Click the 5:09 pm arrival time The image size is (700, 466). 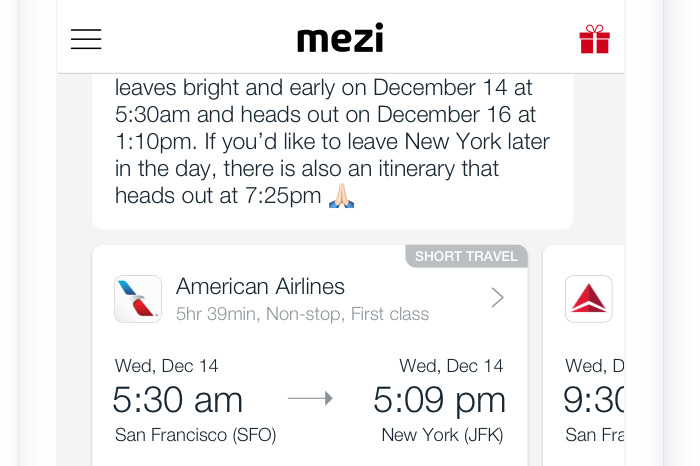(439, 400)
